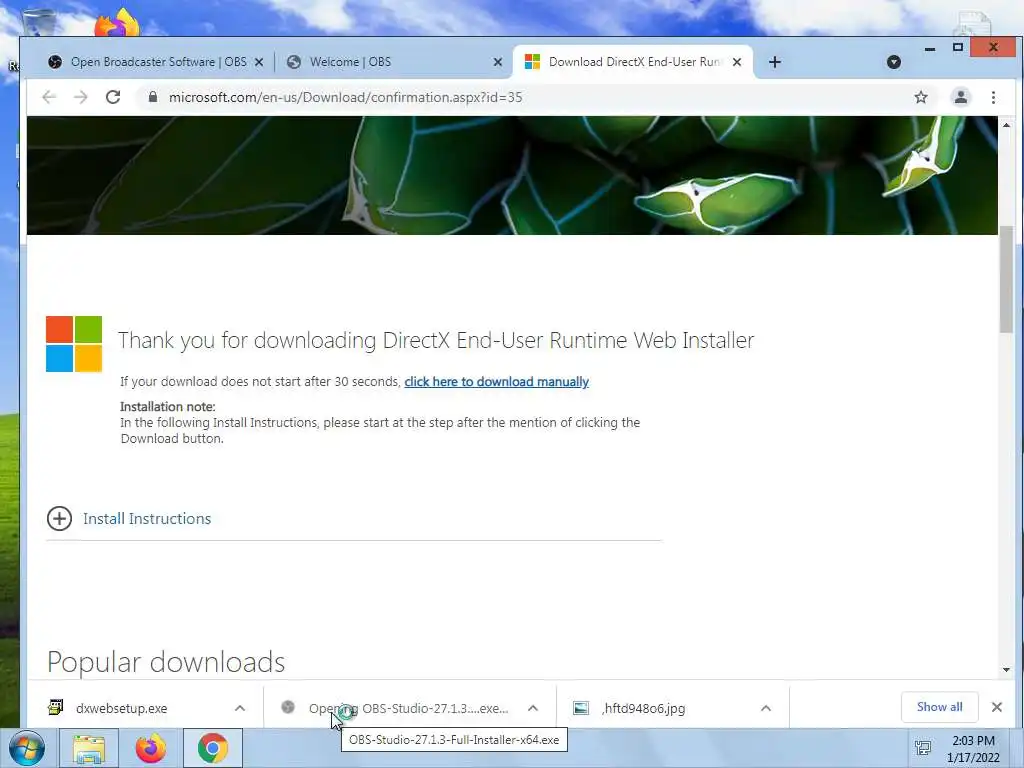Select the Download DirectX End-User Runtime tab
This screenshot has width=1024, height=768.
pyautogui.click(x=632, y=62)
